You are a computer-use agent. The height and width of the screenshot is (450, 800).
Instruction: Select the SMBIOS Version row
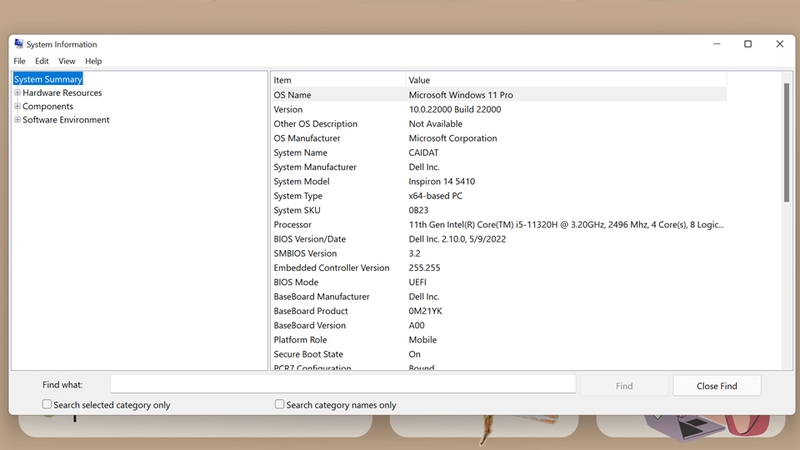(x=499, y=254)
